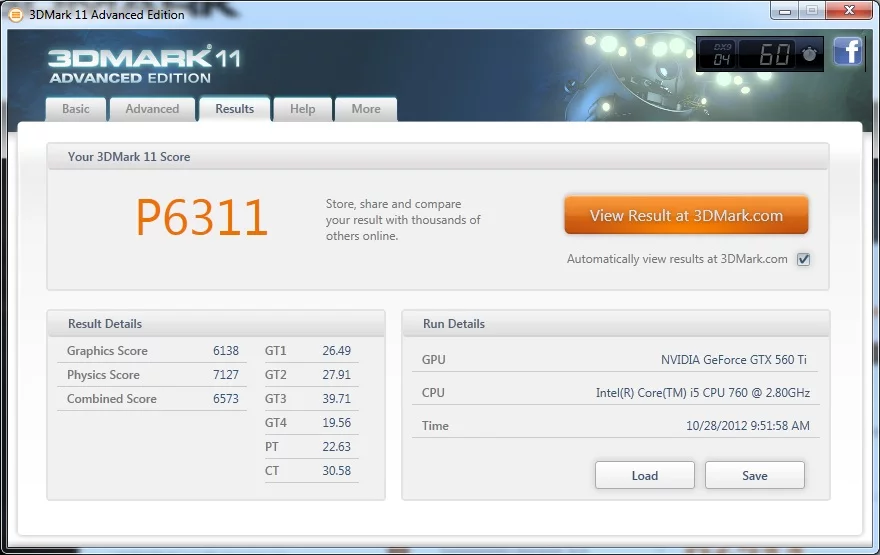The image size is (880, 555).
Task: Click the Load button
Action: [x=644, y=475]
